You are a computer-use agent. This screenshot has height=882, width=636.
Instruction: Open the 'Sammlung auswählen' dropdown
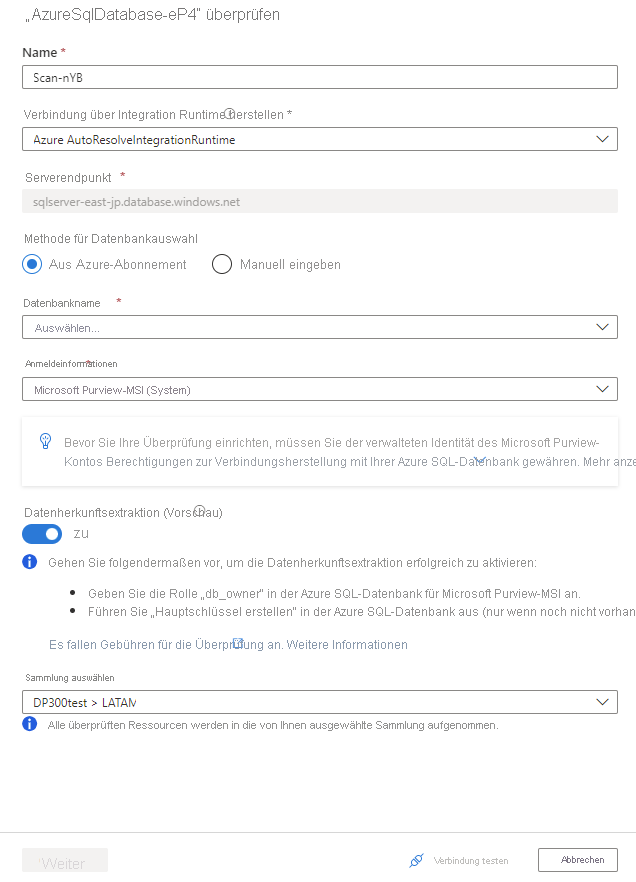pos(319,702)
